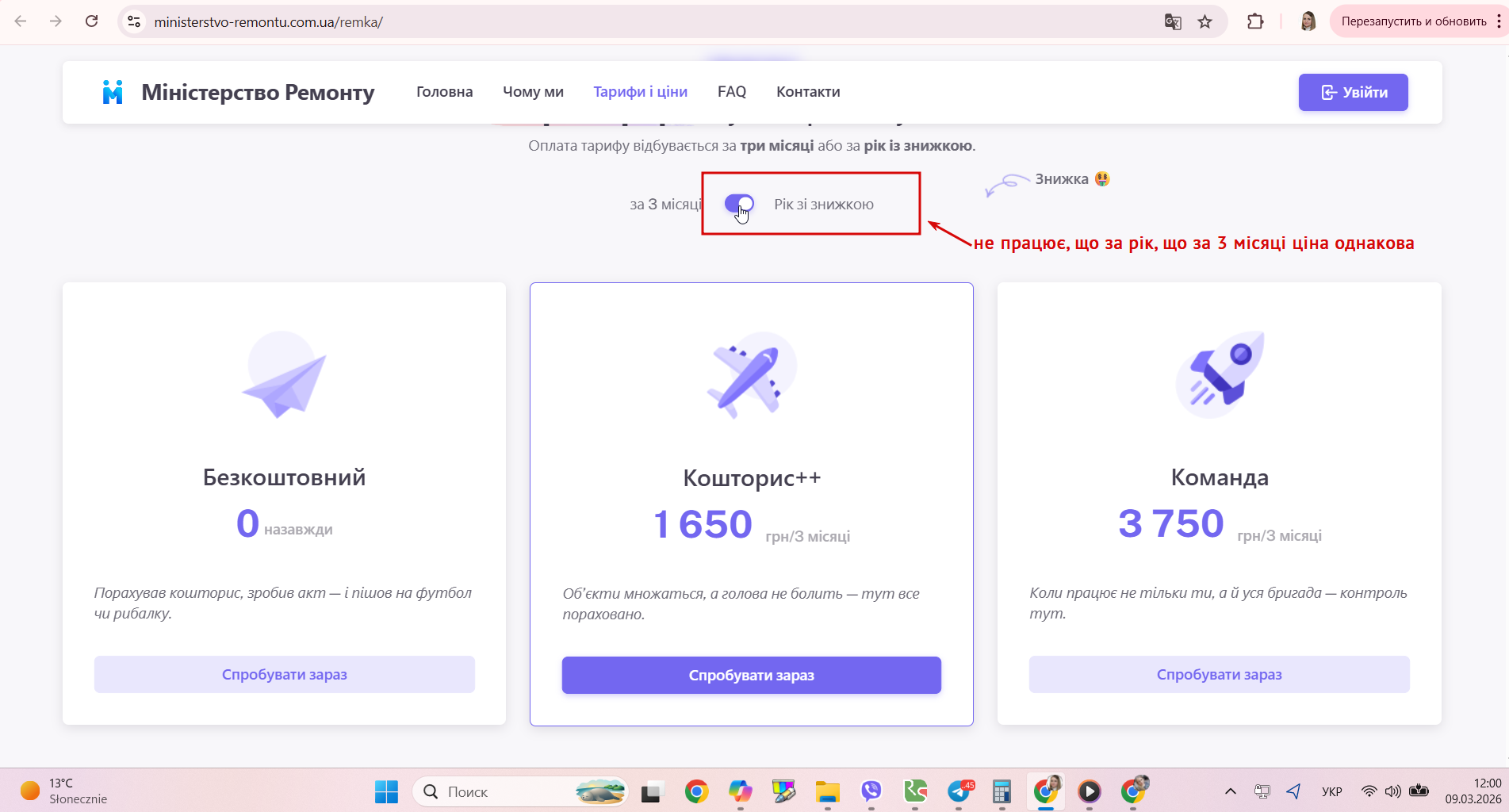The width and height of the screenshot is (1509, 812).
Task: Click the Знижка discount label with emoji
Action: 1072,179
